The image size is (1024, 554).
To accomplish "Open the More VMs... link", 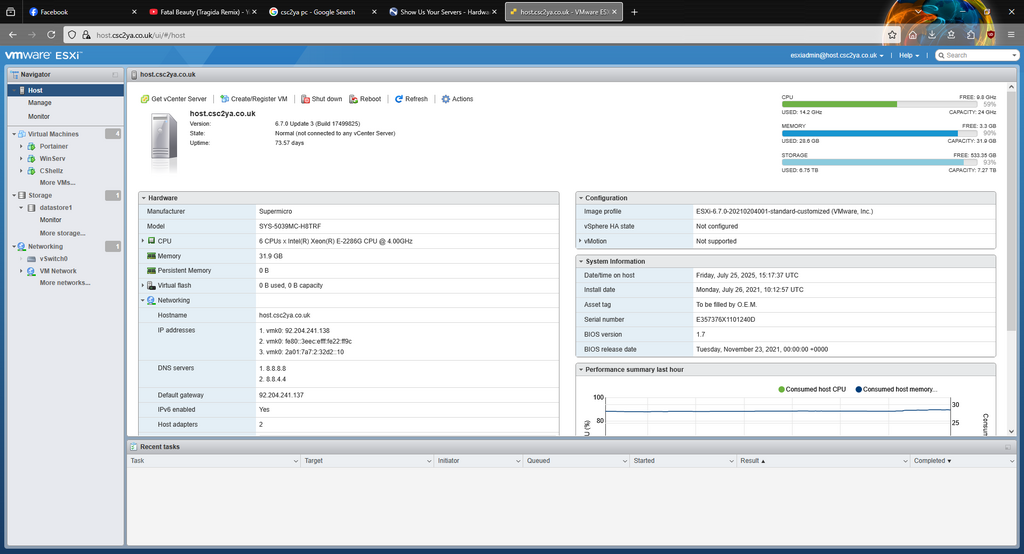I will pyautogui.click(x=57, y=183).
